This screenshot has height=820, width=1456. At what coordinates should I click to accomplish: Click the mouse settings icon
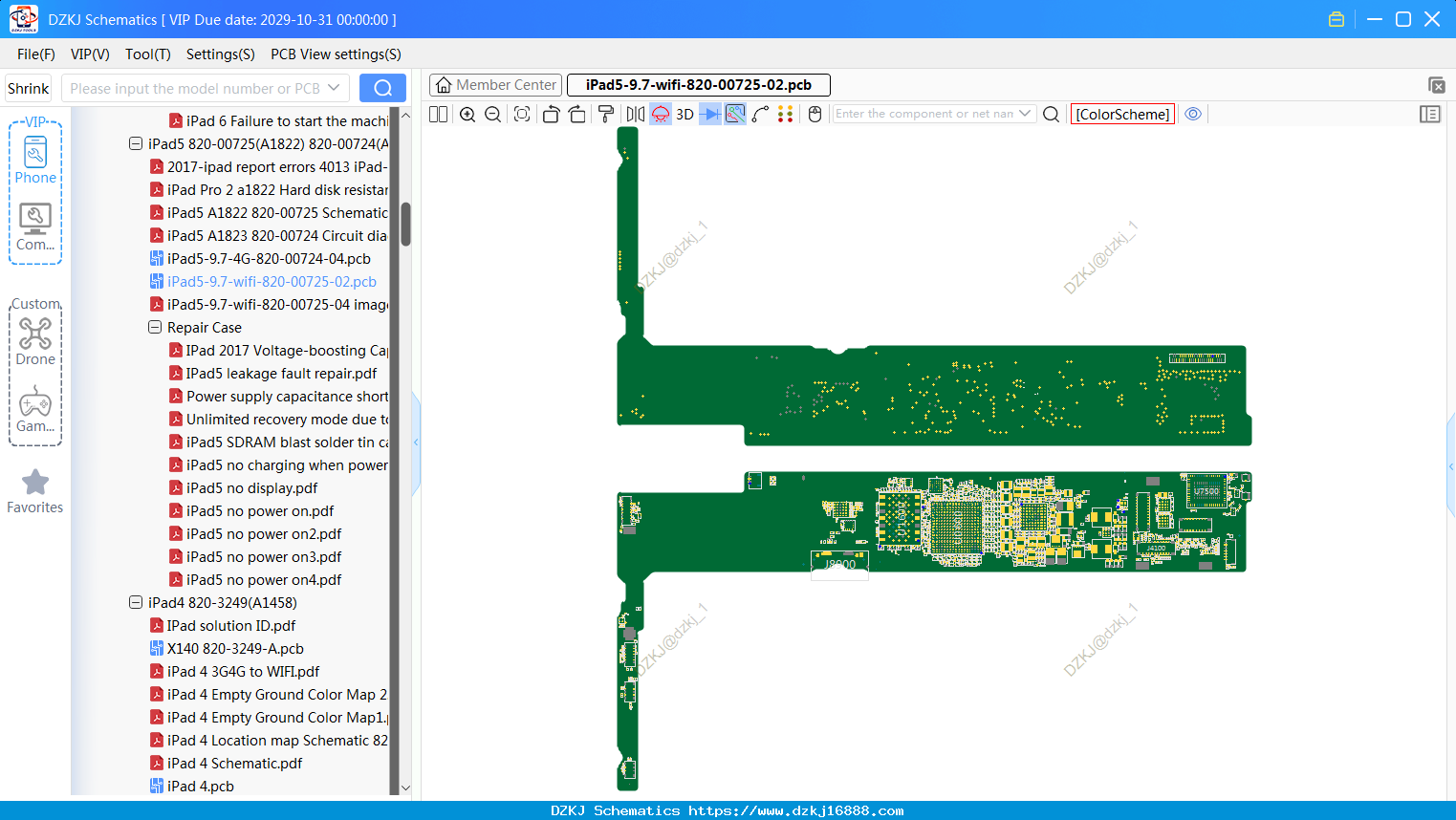pos(815,114)
